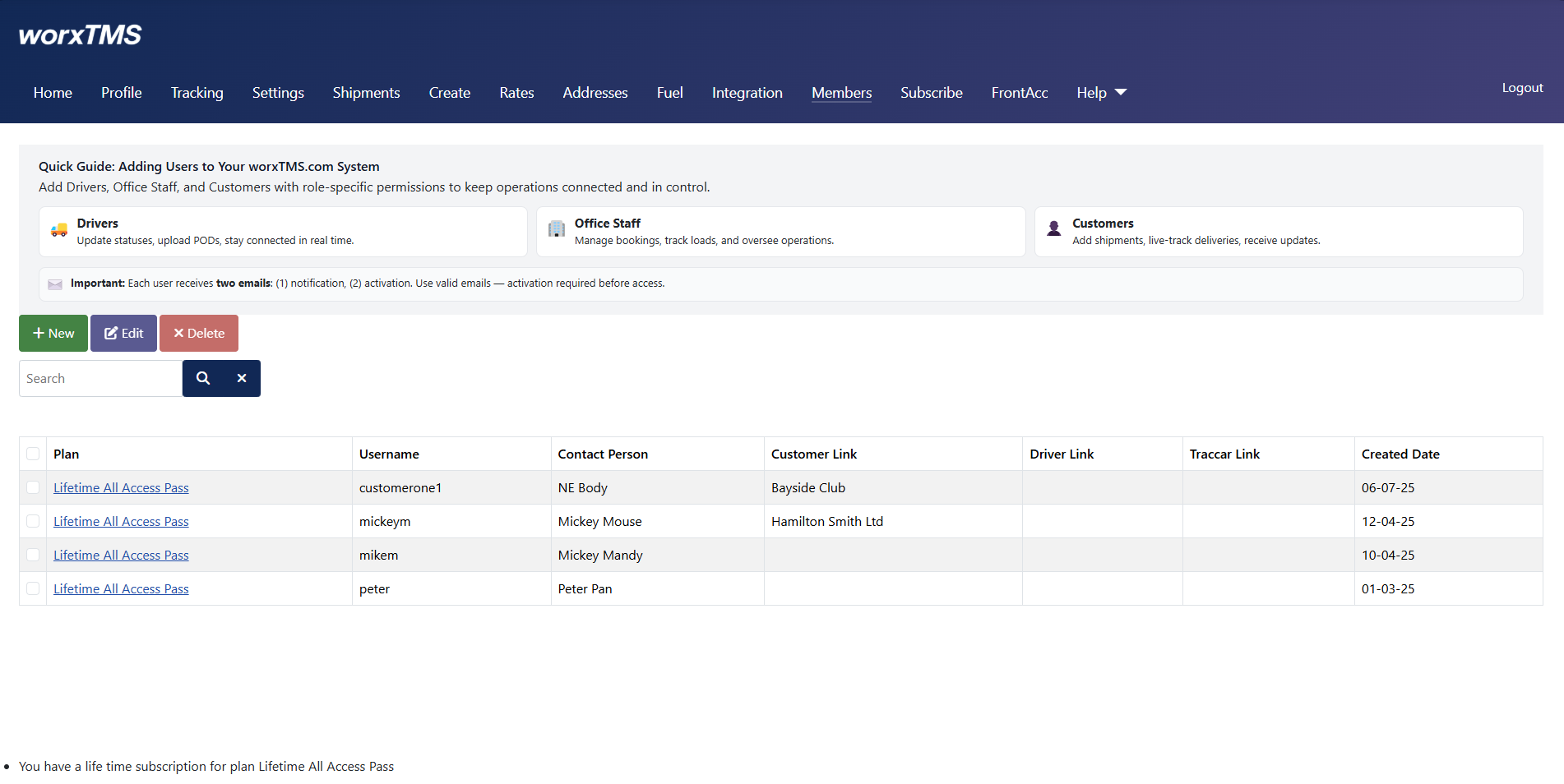Image resolution: width=1564 pixels, height=784 pixels.
Task: Click the truck icon in Drivers card
Action: coord(58,230)
